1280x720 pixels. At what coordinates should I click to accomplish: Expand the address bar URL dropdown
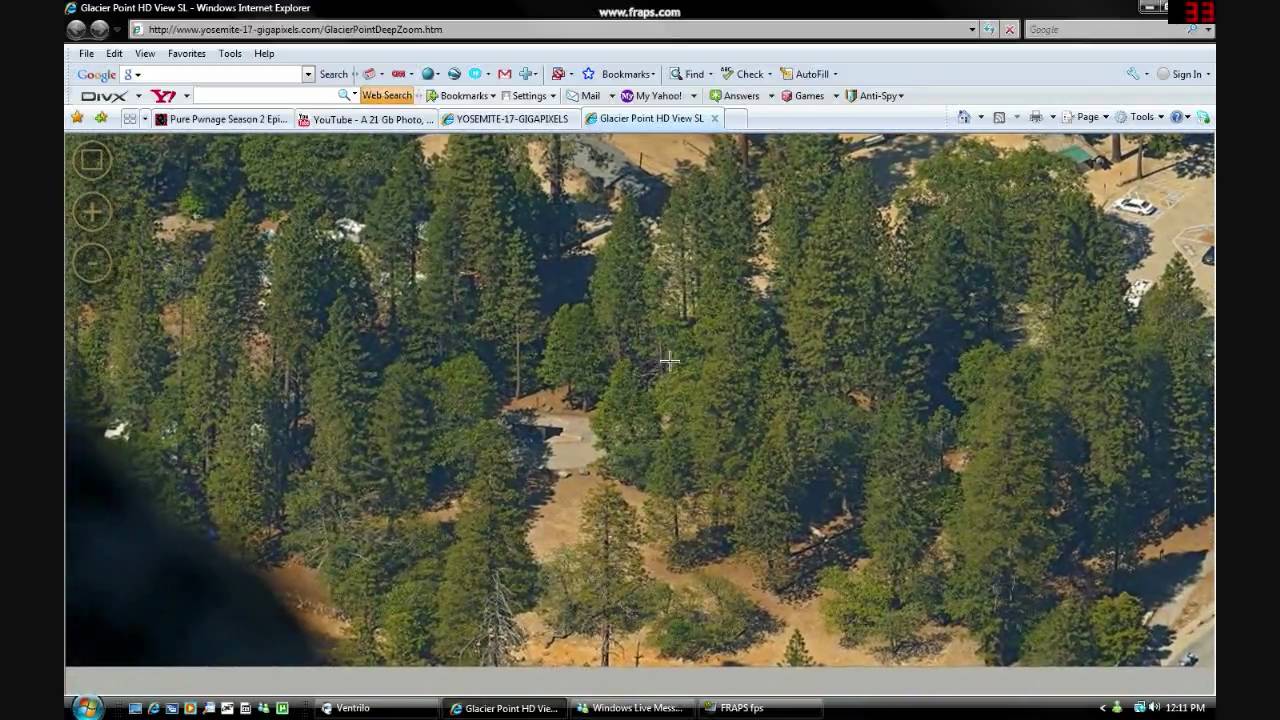972,29
